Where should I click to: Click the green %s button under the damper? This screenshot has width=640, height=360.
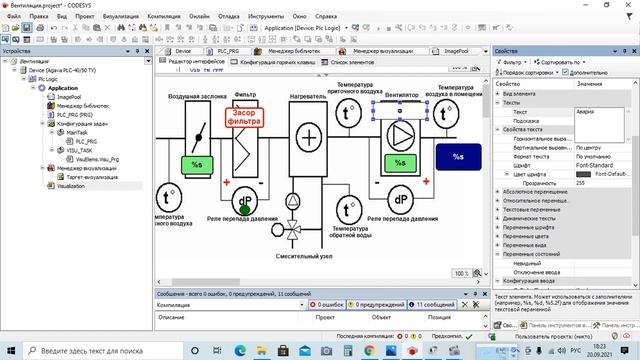[197, 165]
